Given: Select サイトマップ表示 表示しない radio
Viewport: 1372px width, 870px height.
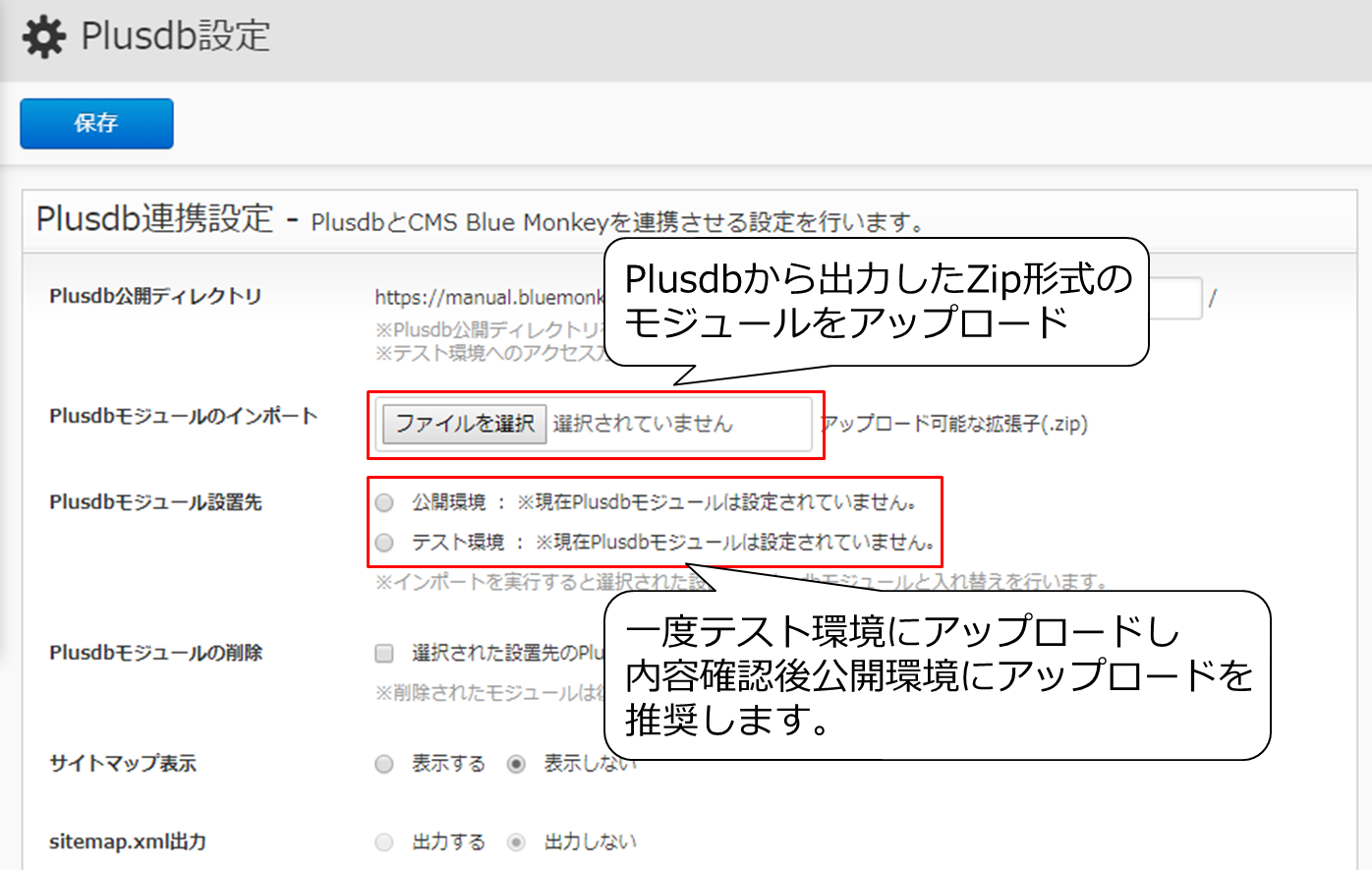Looking at the screenshot, I should click(x=516, y=764).
